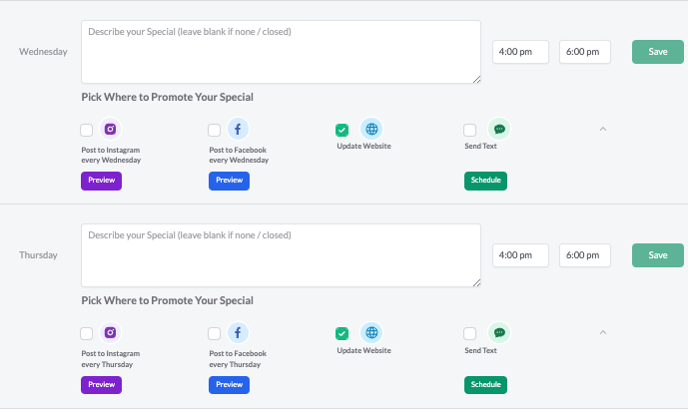Check Post to Facebook every Thursday
Screen dimensions: 688x409
coord(214,334)
